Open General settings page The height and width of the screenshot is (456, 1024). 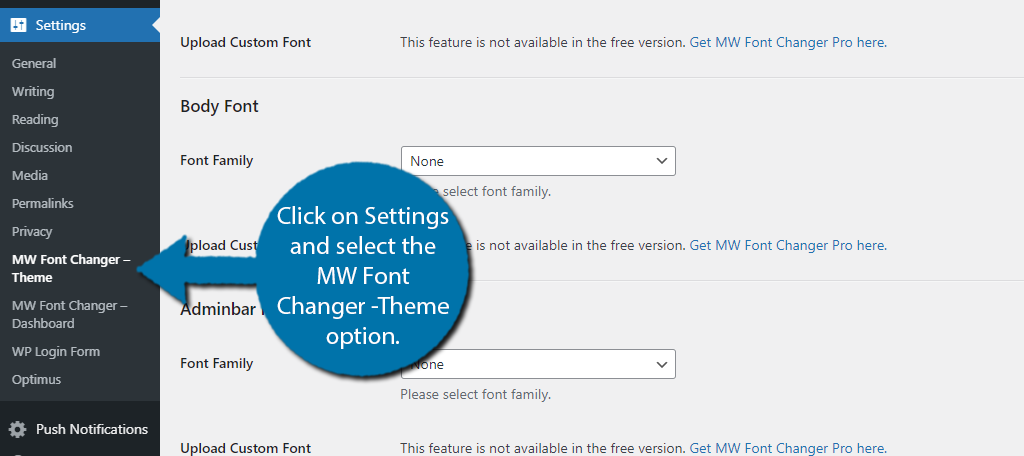[34, 63]
